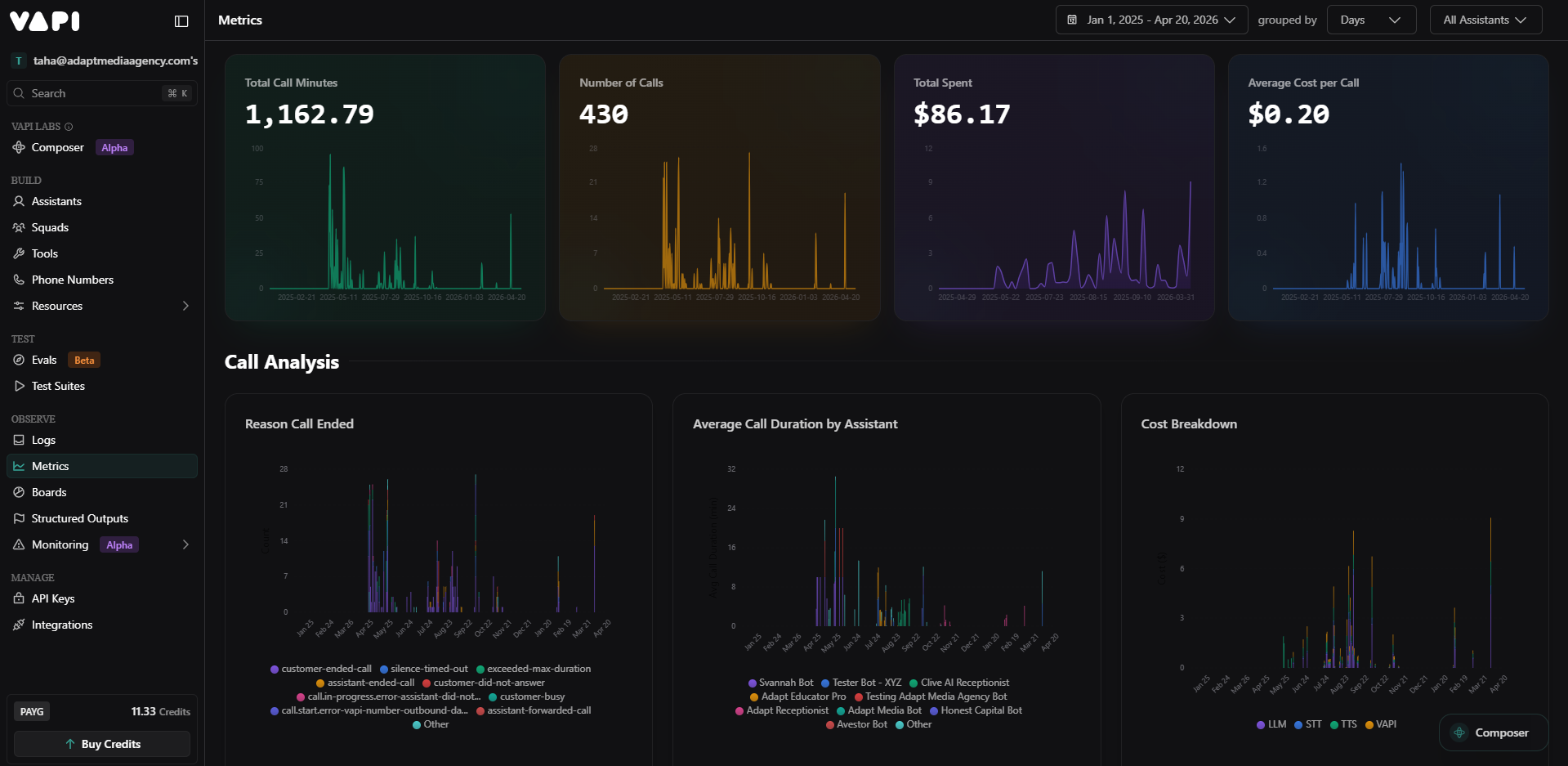This screenshot has width=1568, height=766.
Task: Click the Buy Credits button
Action: point(102,744)
